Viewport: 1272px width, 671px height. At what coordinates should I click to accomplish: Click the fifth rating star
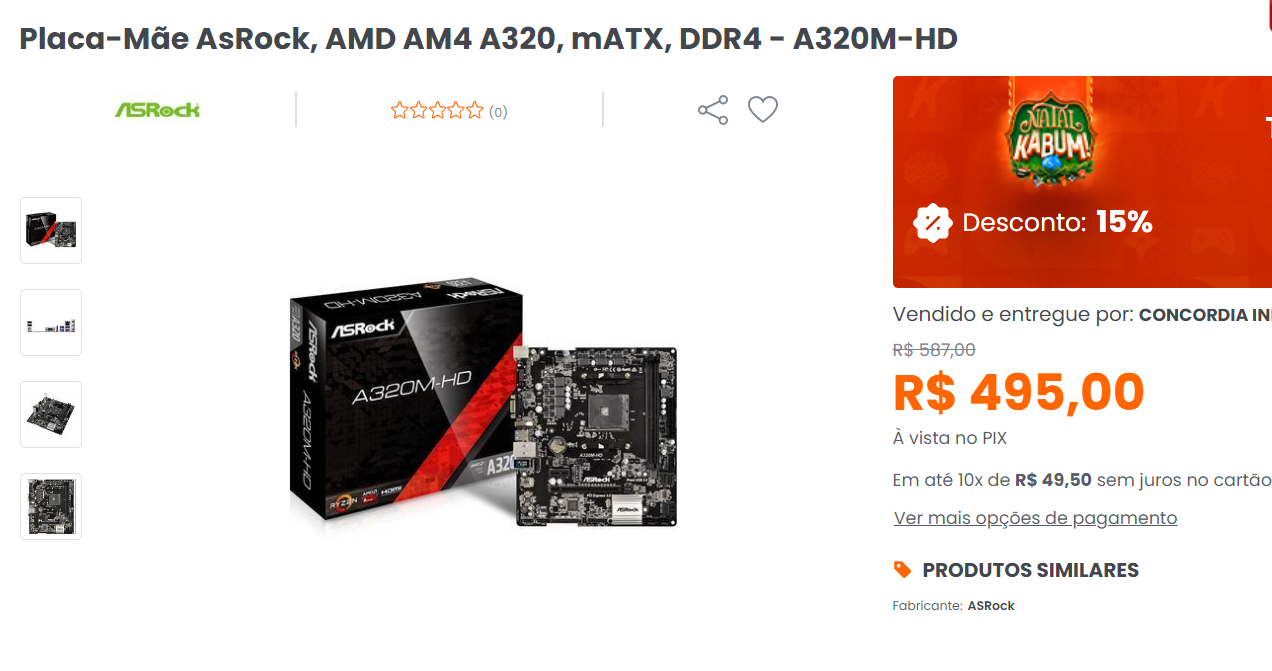tap(474, 111)
